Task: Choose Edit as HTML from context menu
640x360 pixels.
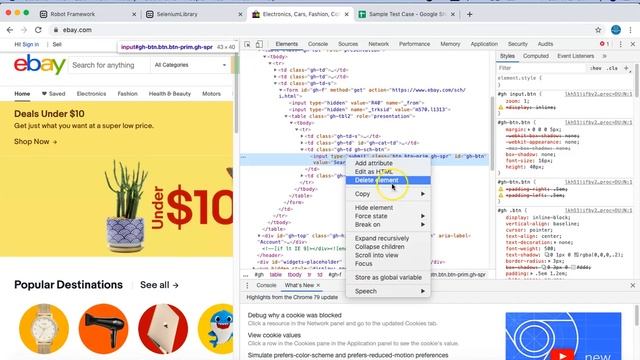Action: pos(388,172)
